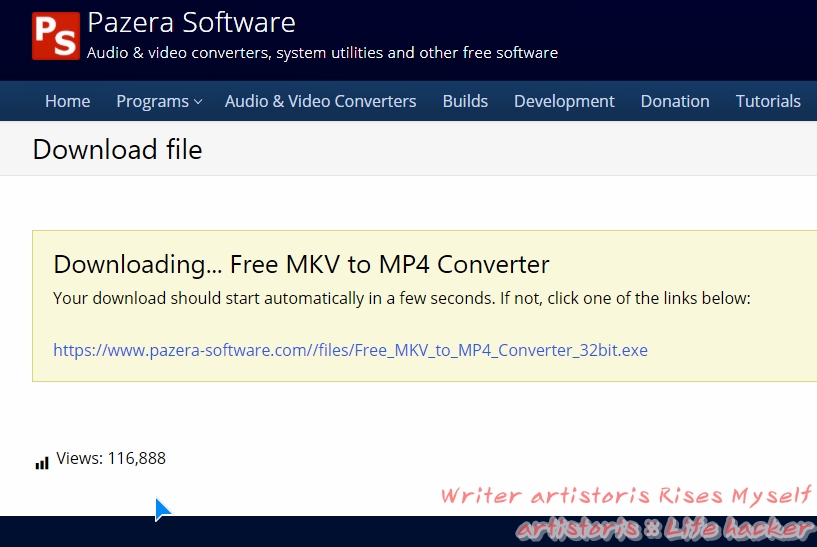Open Audio & Video Converters page
Image resolution: width=817 pixels, height=547 pixels.
click(x=320, y=101)
